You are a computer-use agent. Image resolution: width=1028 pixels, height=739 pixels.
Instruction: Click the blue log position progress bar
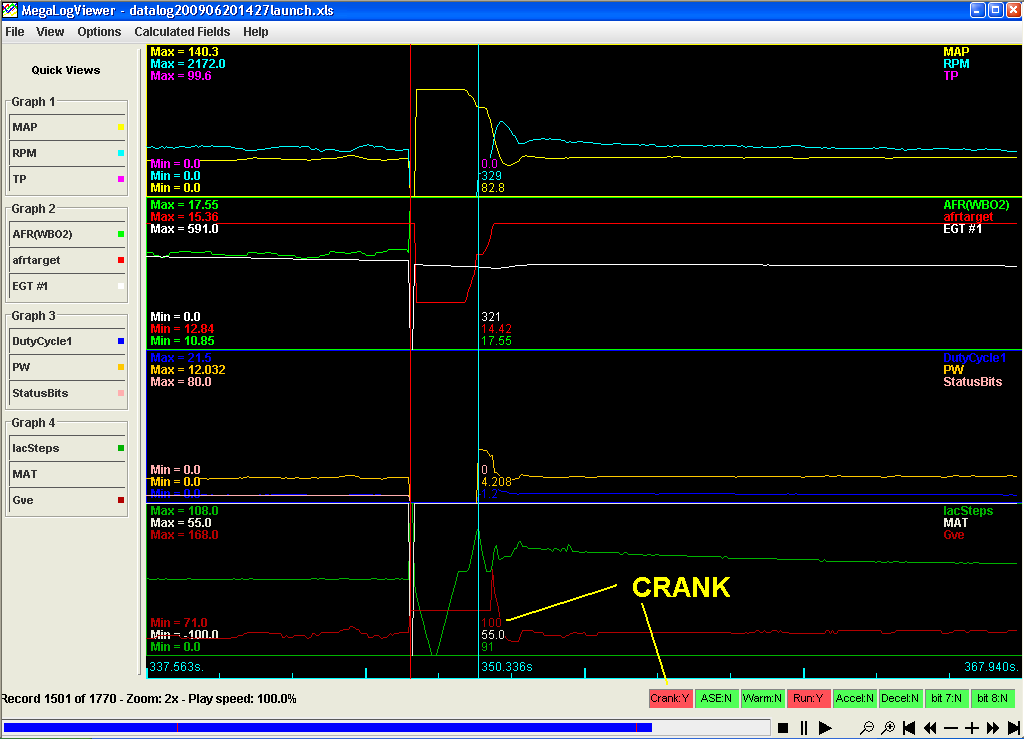(387, 727)
